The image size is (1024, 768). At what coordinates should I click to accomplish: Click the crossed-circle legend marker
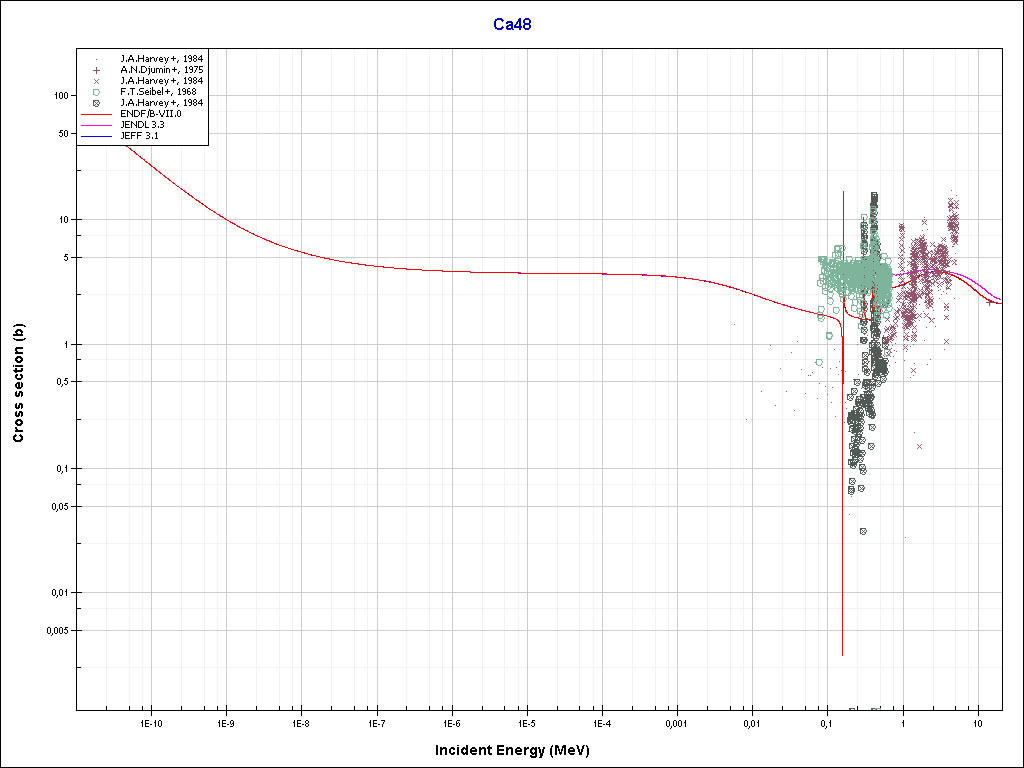pos(96,103)
